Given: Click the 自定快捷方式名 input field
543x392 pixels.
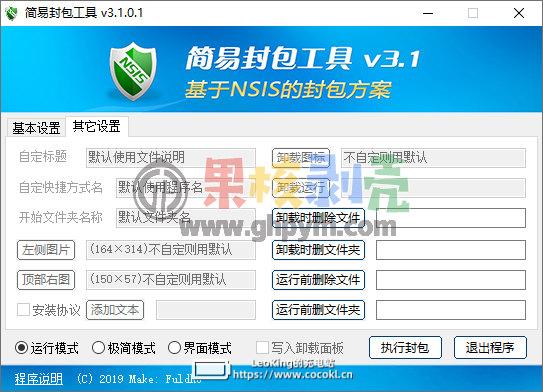Looking at the screenshot, I should (186, 188).
